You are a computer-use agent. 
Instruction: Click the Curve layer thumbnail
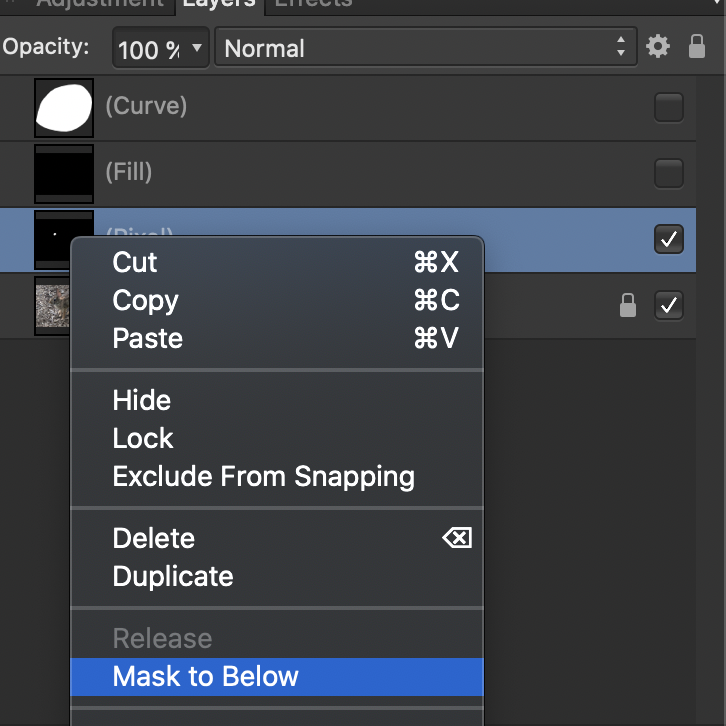[64, 108]
